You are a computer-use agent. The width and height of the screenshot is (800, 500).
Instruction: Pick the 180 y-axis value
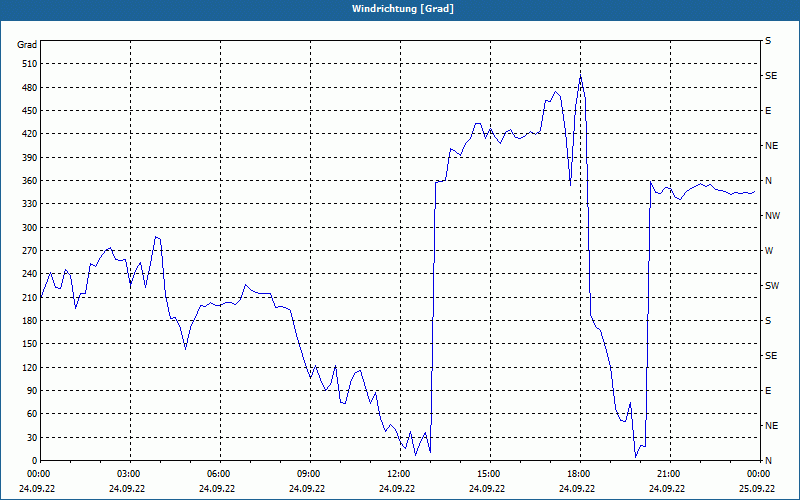[x=30, y=321]
